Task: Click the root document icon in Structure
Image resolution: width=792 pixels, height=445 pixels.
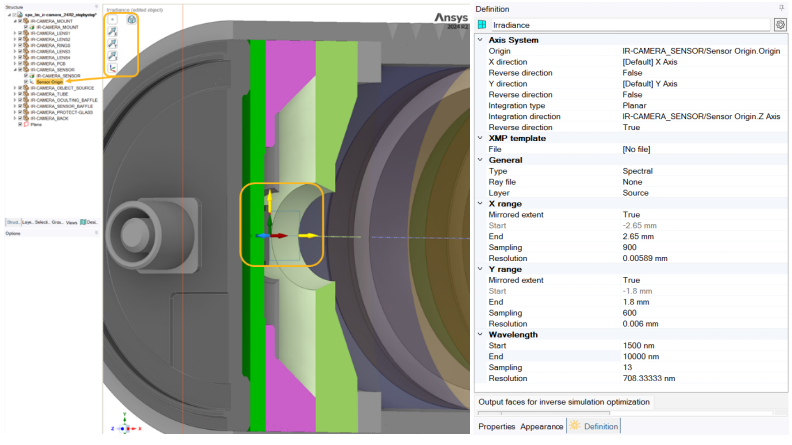Action: (20, 15)
